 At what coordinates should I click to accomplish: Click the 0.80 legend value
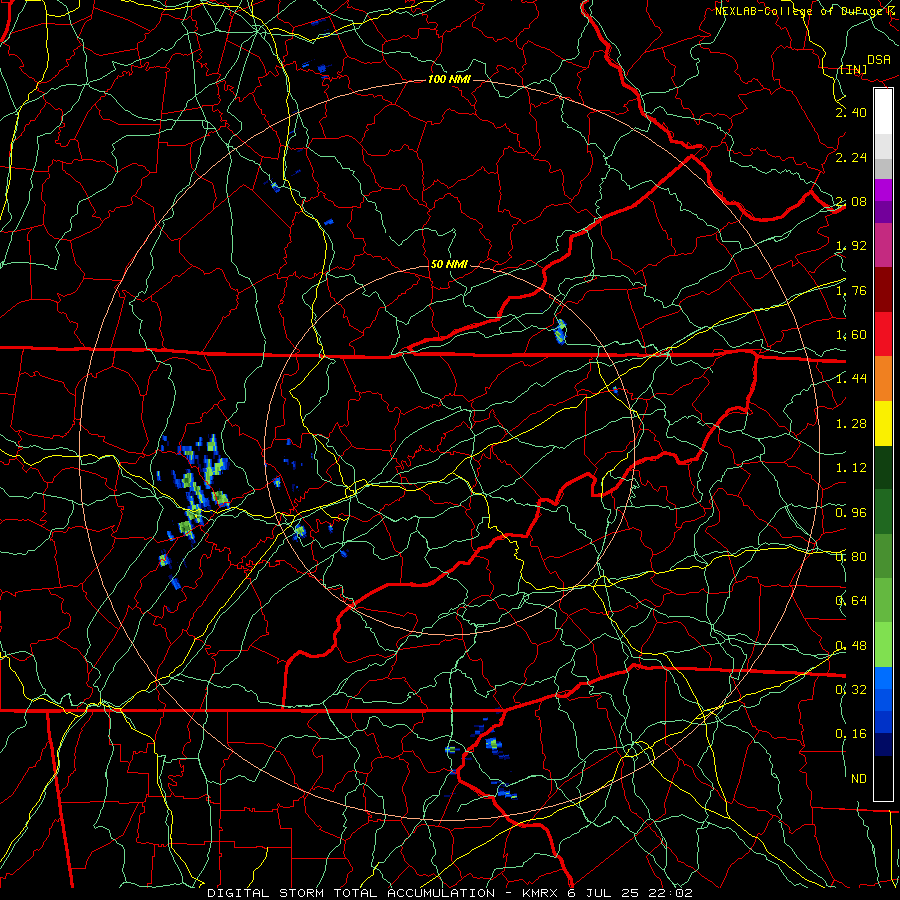click(851, 557)
